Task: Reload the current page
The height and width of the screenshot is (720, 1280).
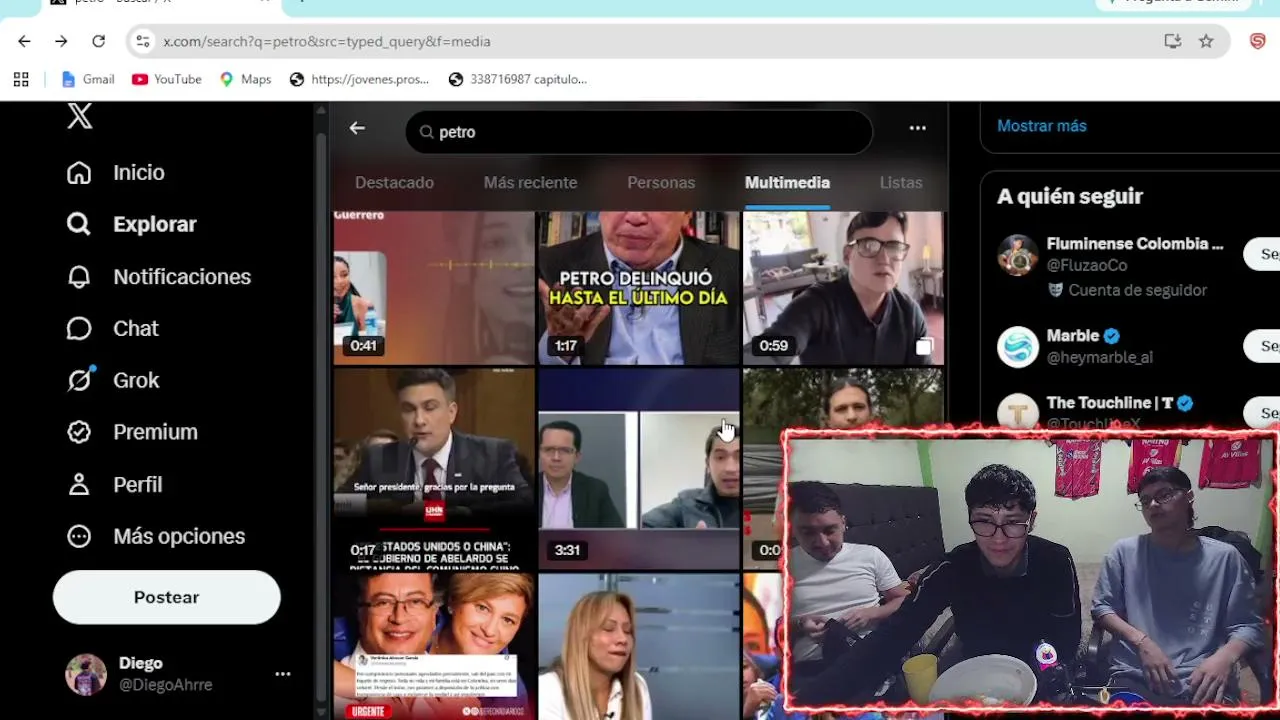Action: coord(98,41)
